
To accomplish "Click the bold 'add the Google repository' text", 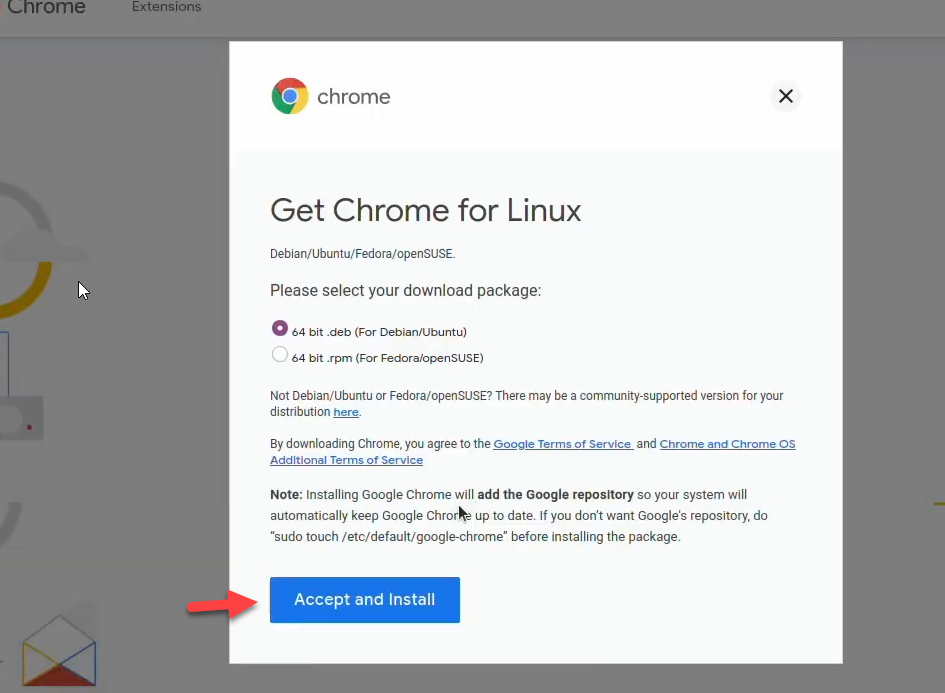I will pyautogui.click(x=555, y=495).
